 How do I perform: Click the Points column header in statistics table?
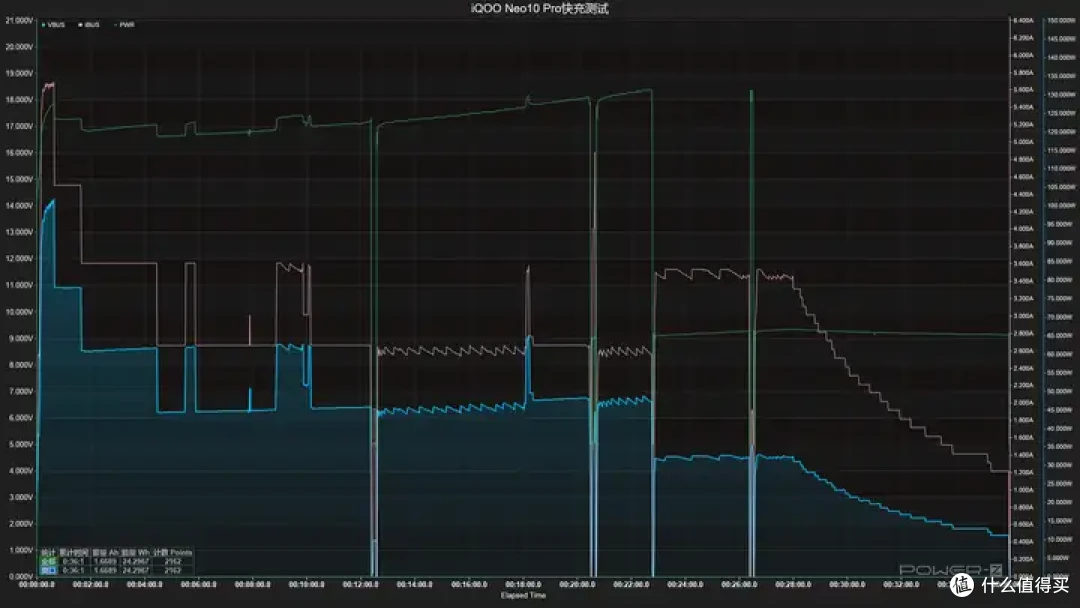[x=173, y=553]
